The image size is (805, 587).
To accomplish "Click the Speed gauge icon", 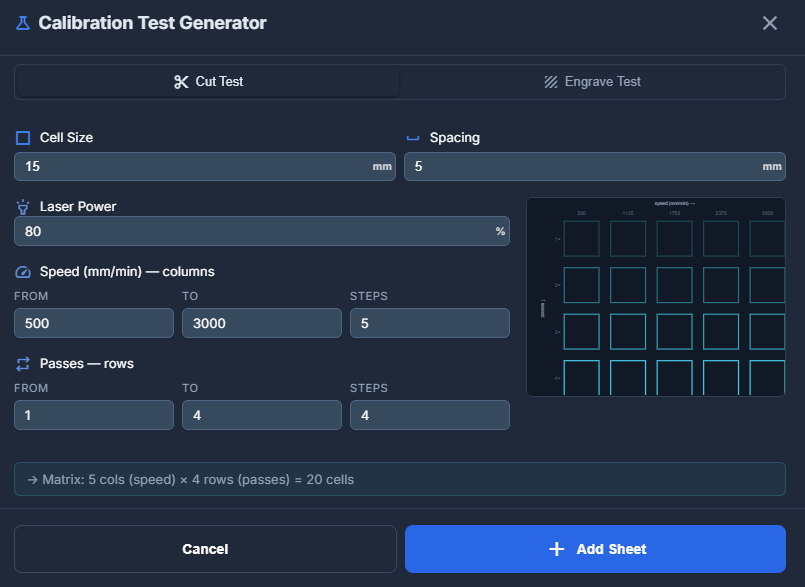I will (23, 272).
